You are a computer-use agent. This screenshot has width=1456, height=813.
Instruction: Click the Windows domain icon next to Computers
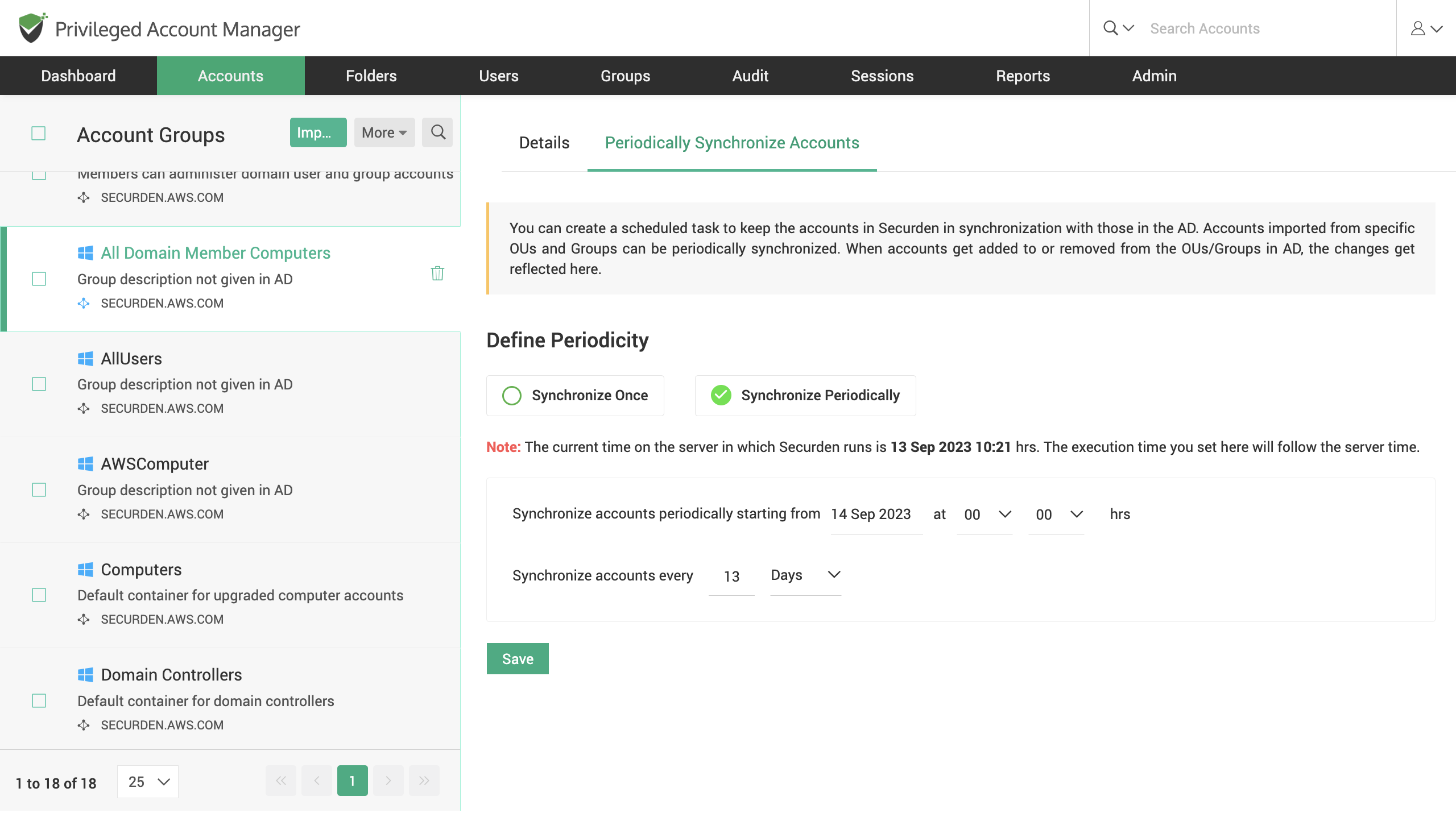click(85, 569)
